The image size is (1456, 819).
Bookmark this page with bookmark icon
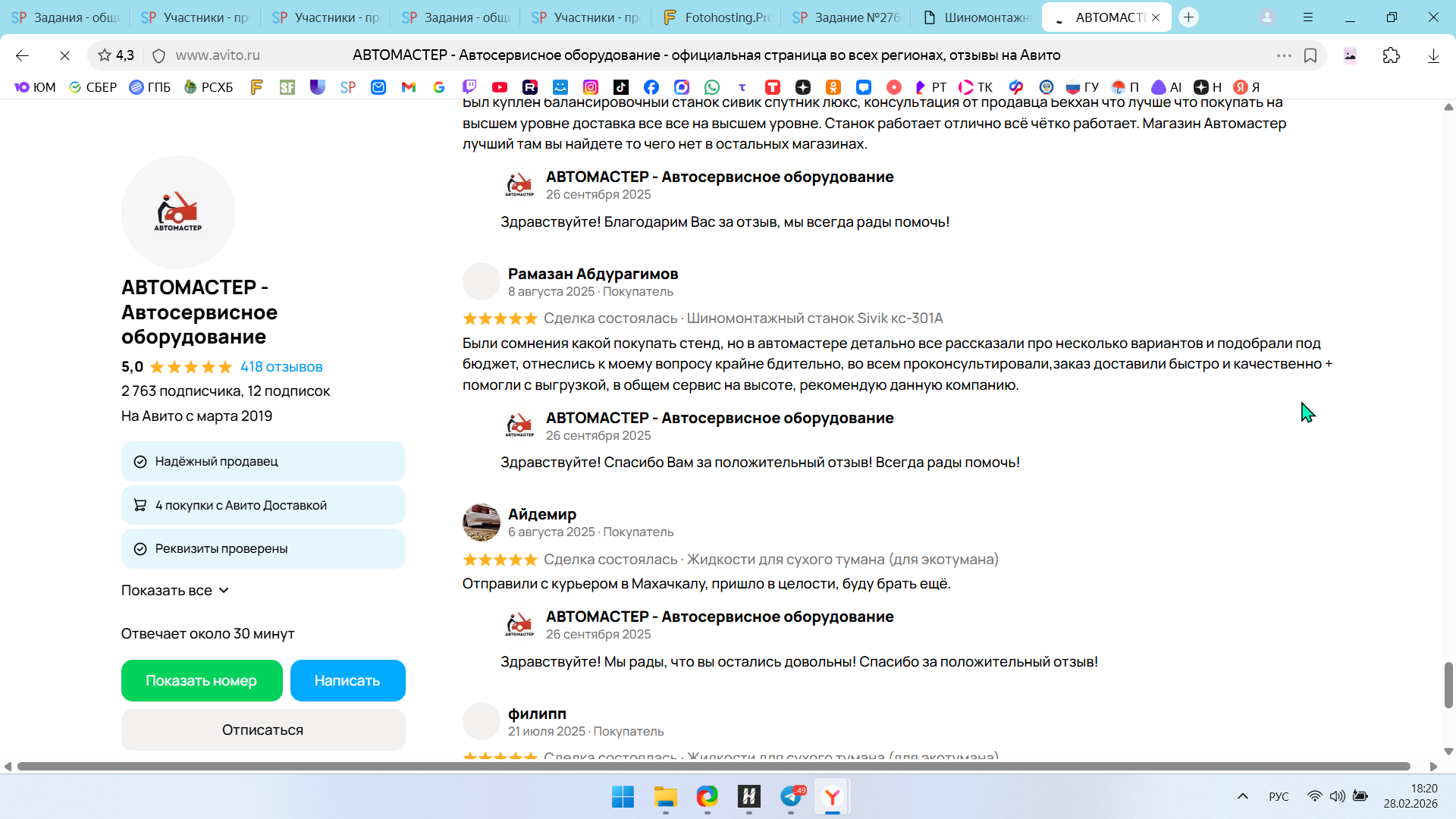(1310, 55)
